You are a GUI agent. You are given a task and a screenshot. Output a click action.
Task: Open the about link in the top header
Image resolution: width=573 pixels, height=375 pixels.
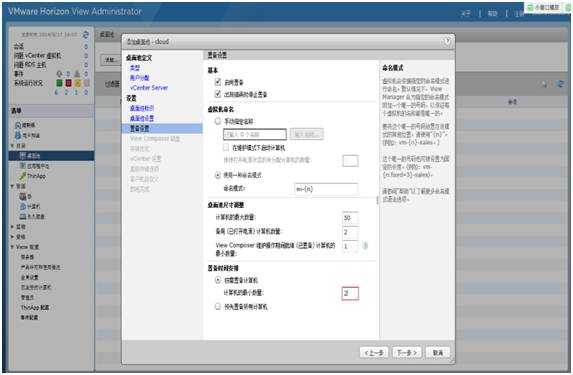(465, 14)
